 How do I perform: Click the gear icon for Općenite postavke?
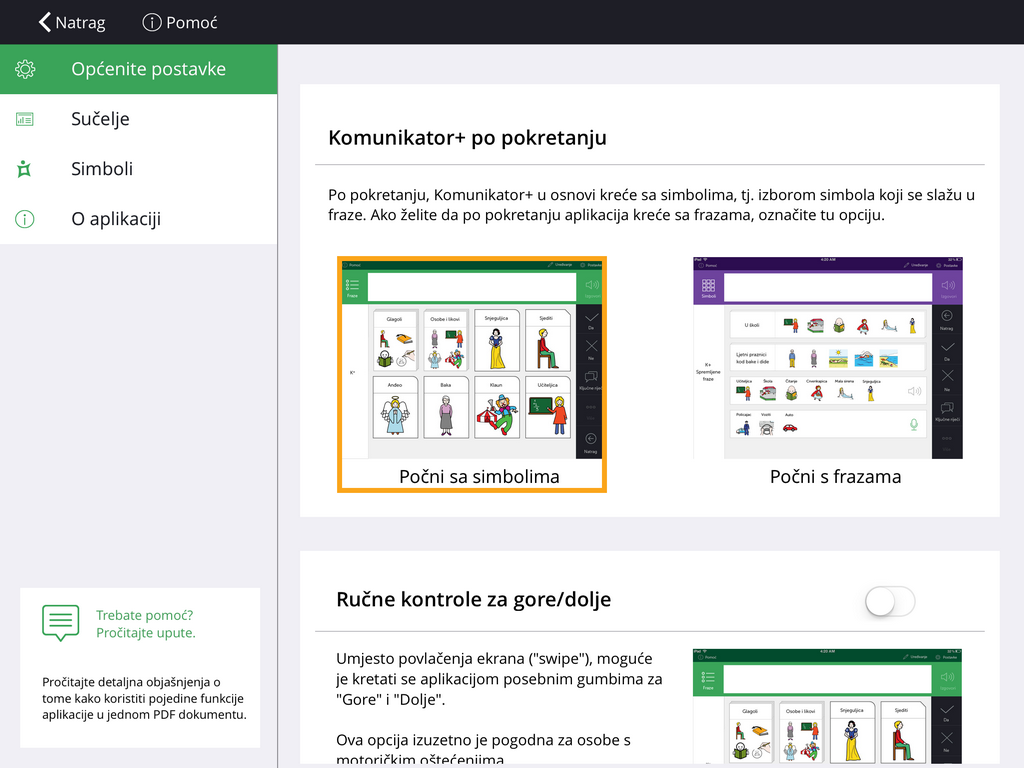(25, 69)
